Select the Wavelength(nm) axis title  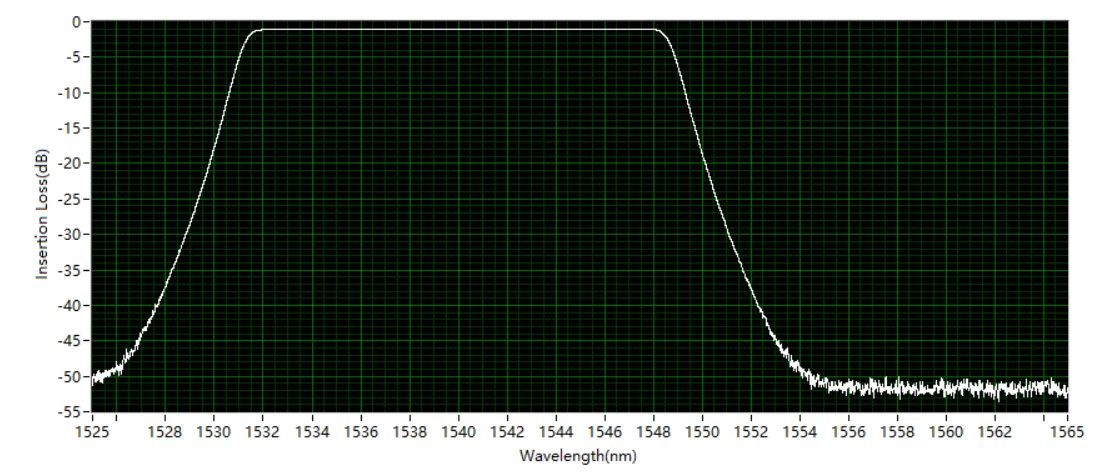coord(579,456)
